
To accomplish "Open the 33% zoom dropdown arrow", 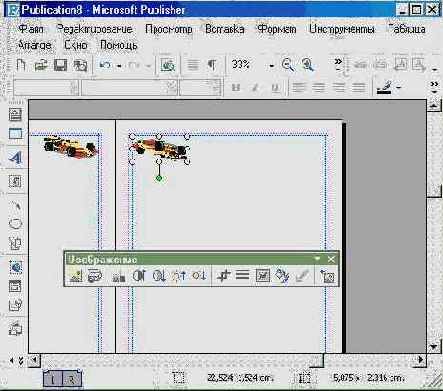I will 272,66.
